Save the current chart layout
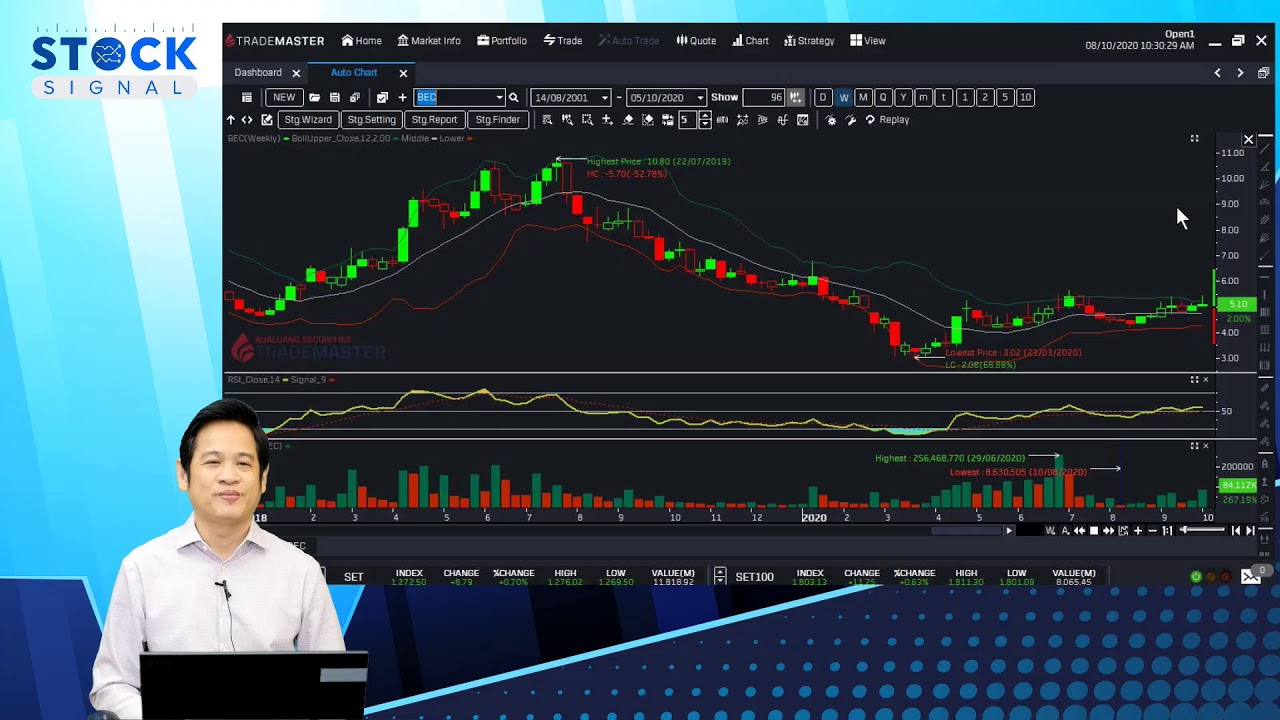This screenshot has width=1280, height=720. coord(334,97)
